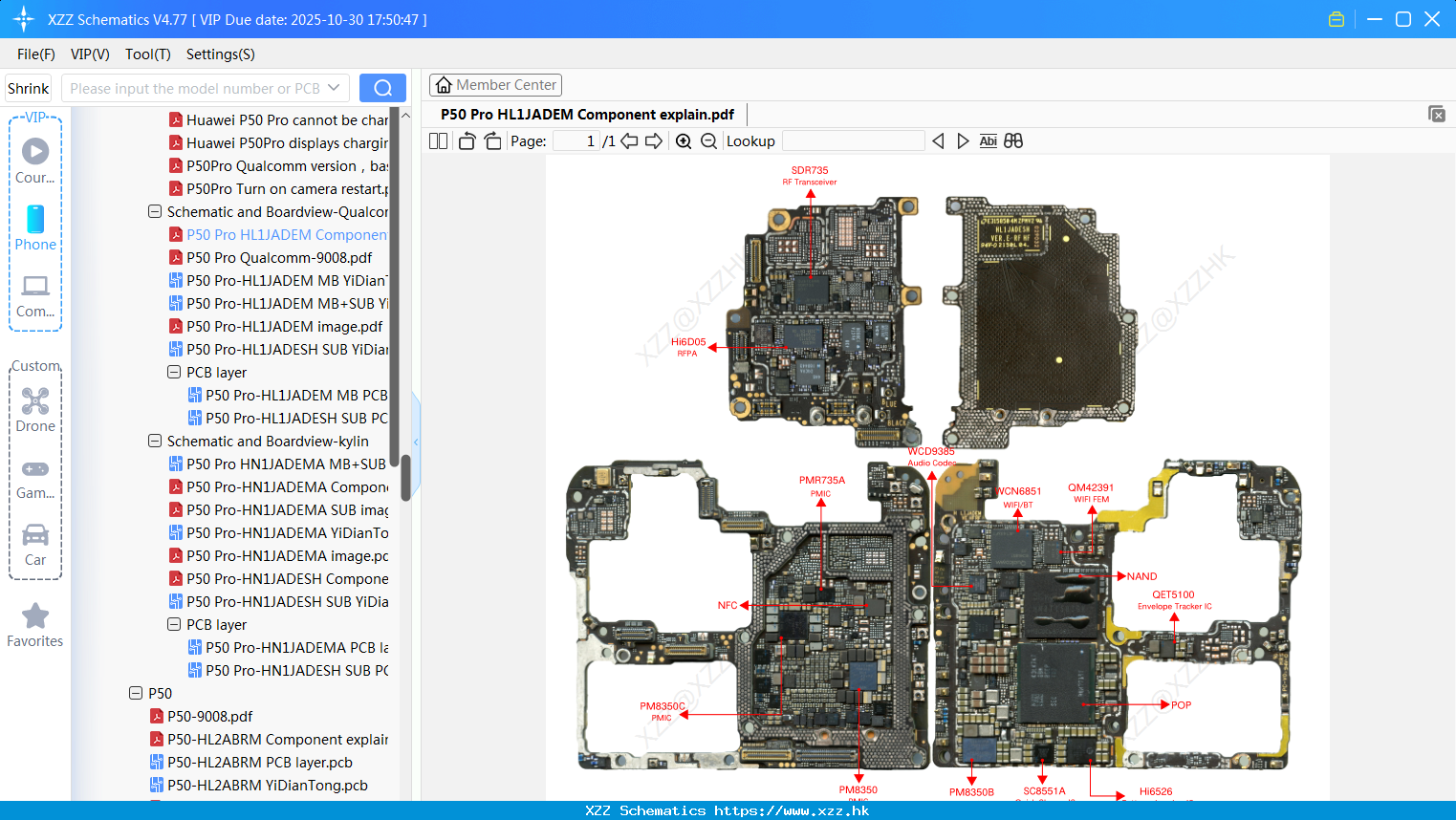Open model number dropdown arrow

(334, 88)
